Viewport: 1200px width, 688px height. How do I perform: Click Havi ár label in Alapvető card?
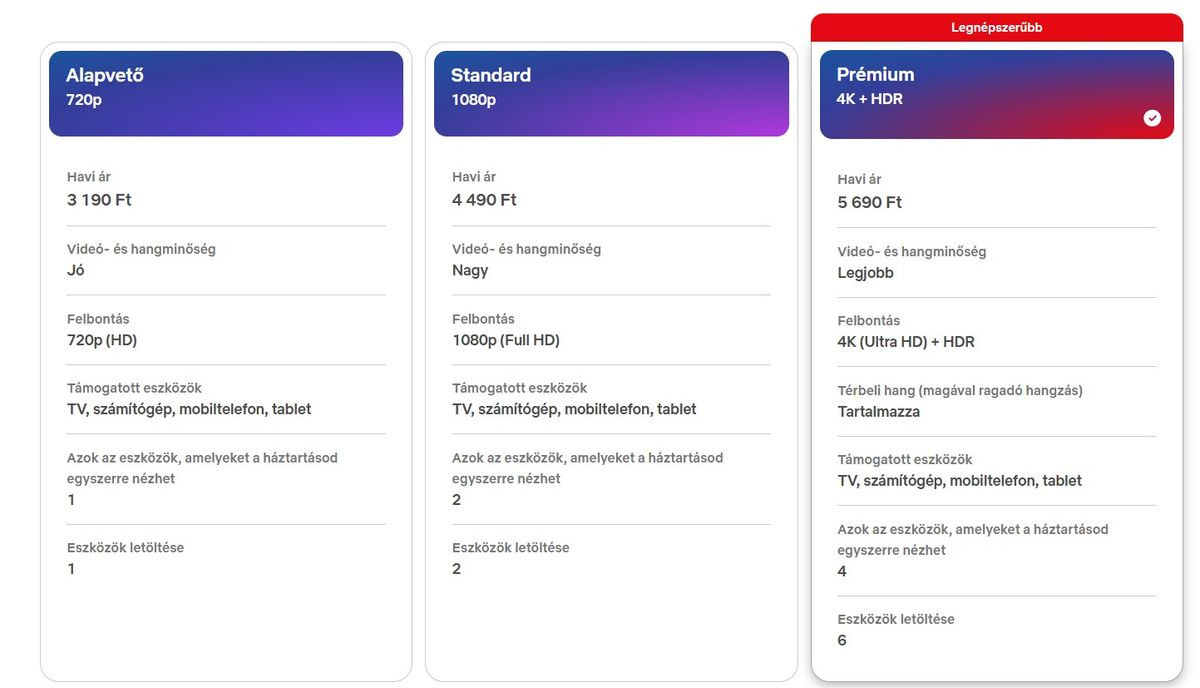point(89,177)
